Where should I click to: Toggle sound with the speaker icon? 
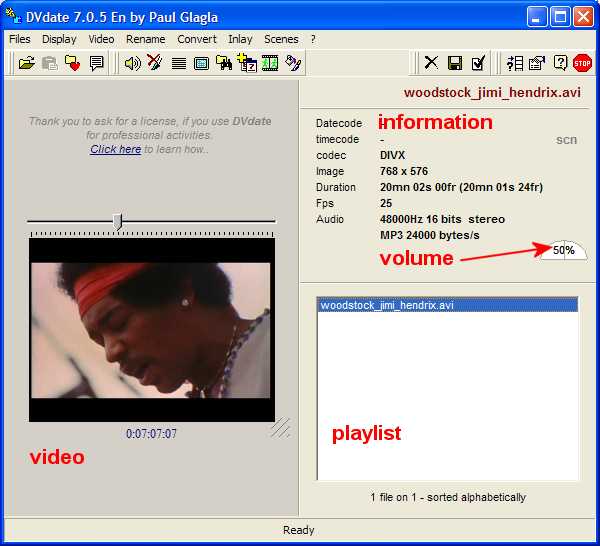coord(132,63)
